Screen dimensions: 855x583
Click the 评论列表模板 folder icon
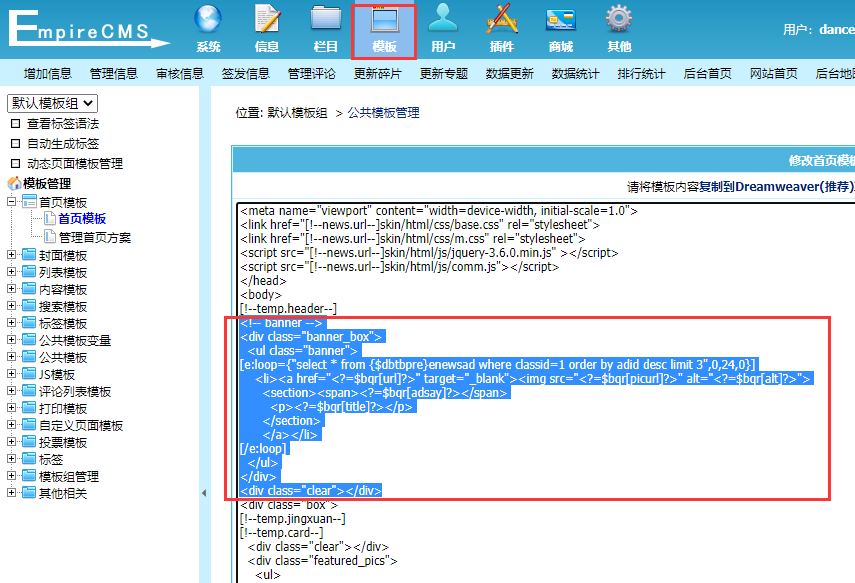29,390
